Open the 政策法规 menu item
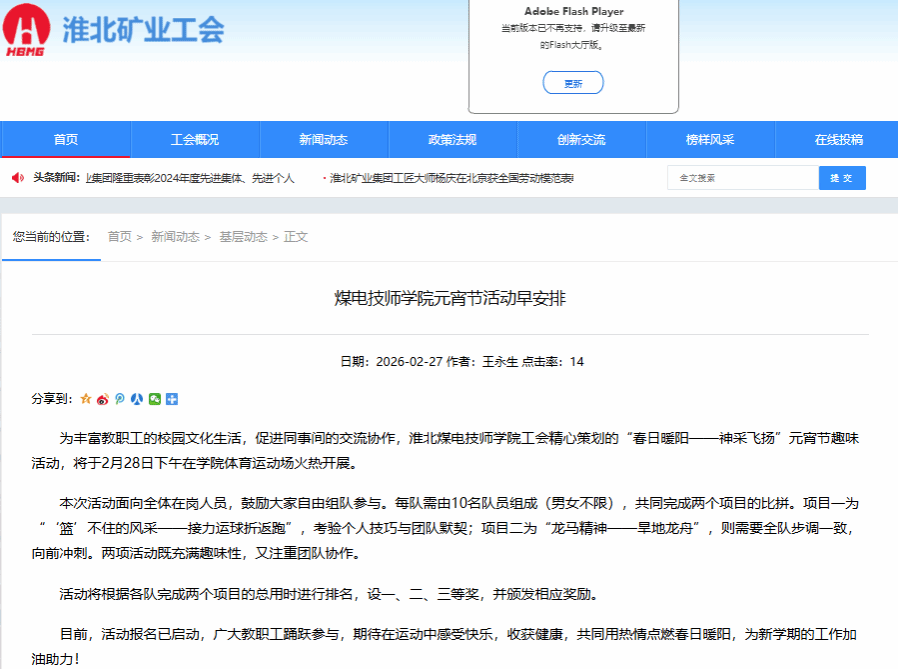 coord(452,140)
